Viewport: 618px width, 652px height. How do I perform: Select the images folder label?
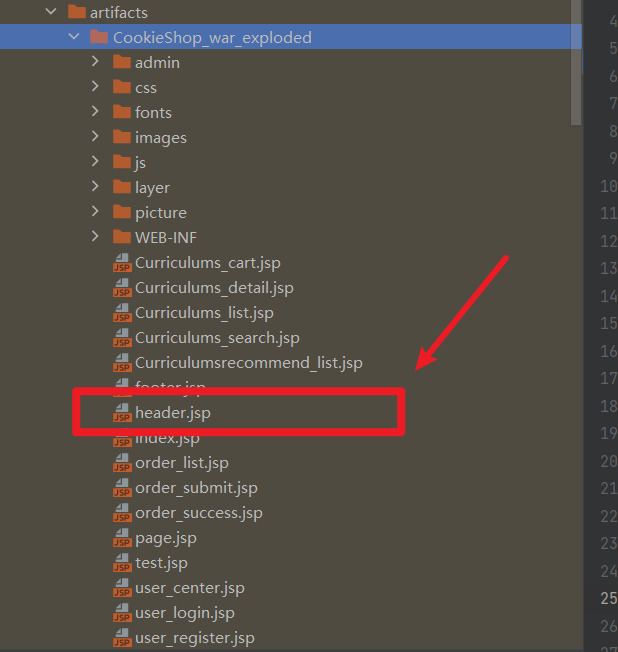[161, 138]
